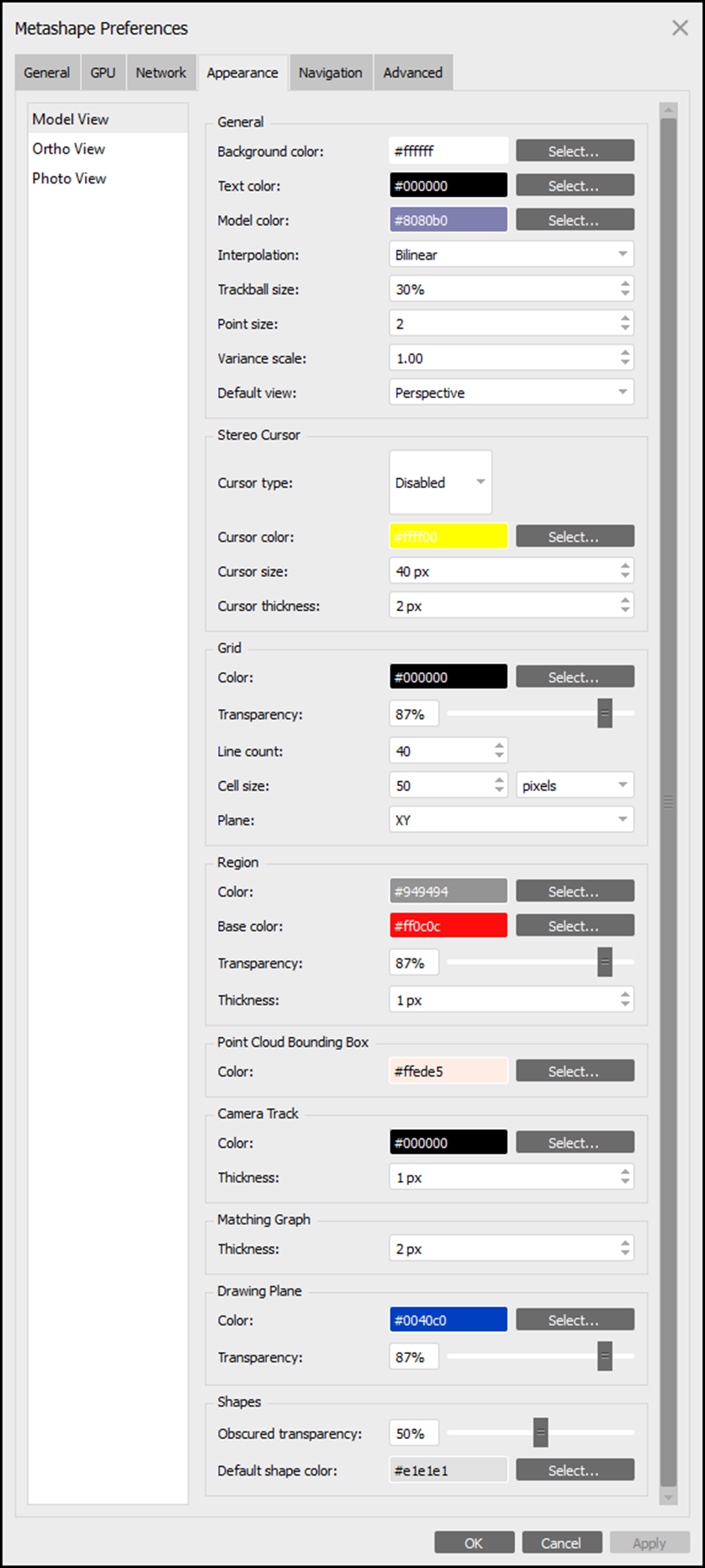Select Photo View in the sidebar list

(108, 178)
